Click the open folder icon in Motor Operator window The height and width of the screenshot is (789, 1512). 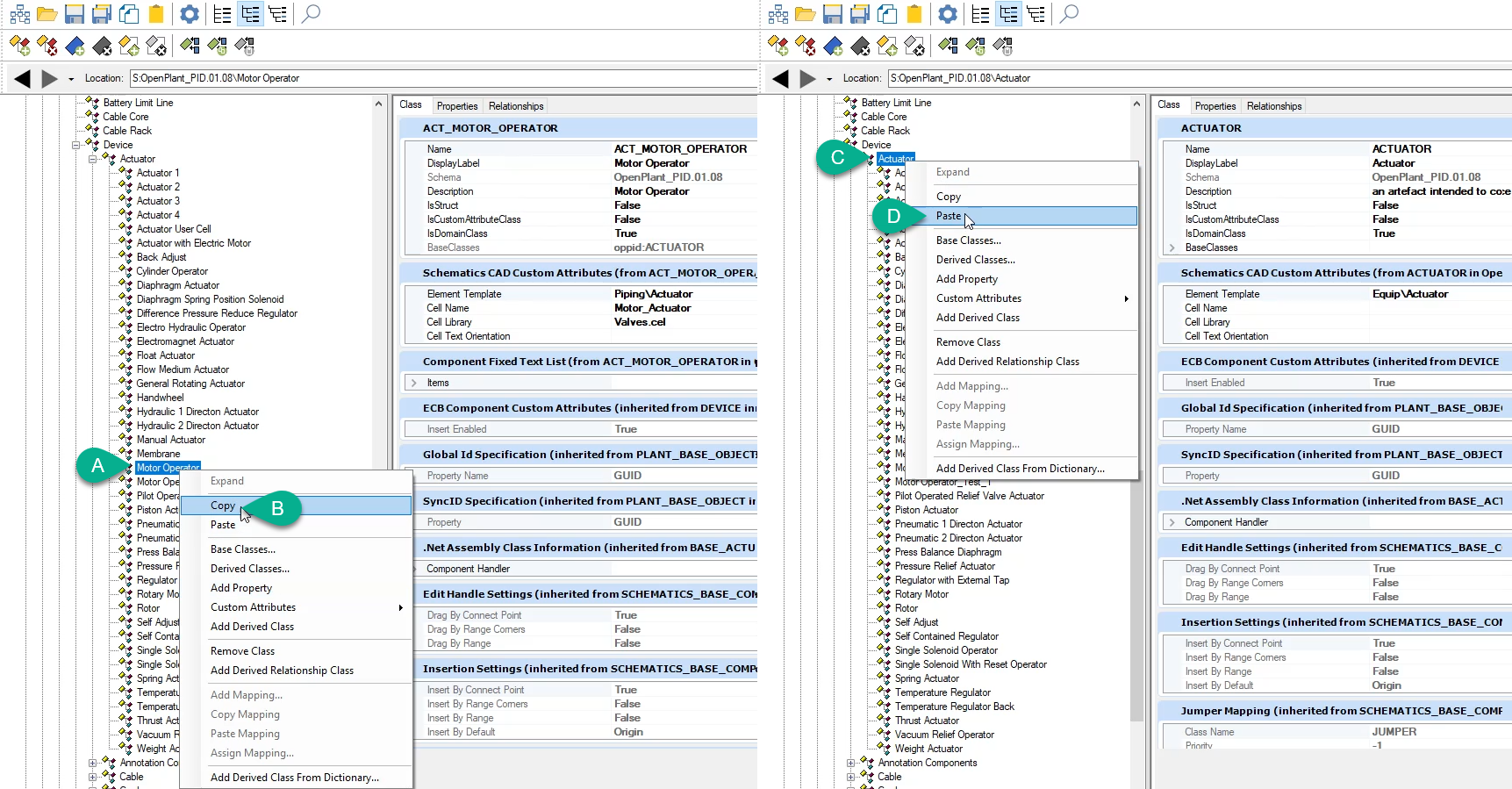47,14
